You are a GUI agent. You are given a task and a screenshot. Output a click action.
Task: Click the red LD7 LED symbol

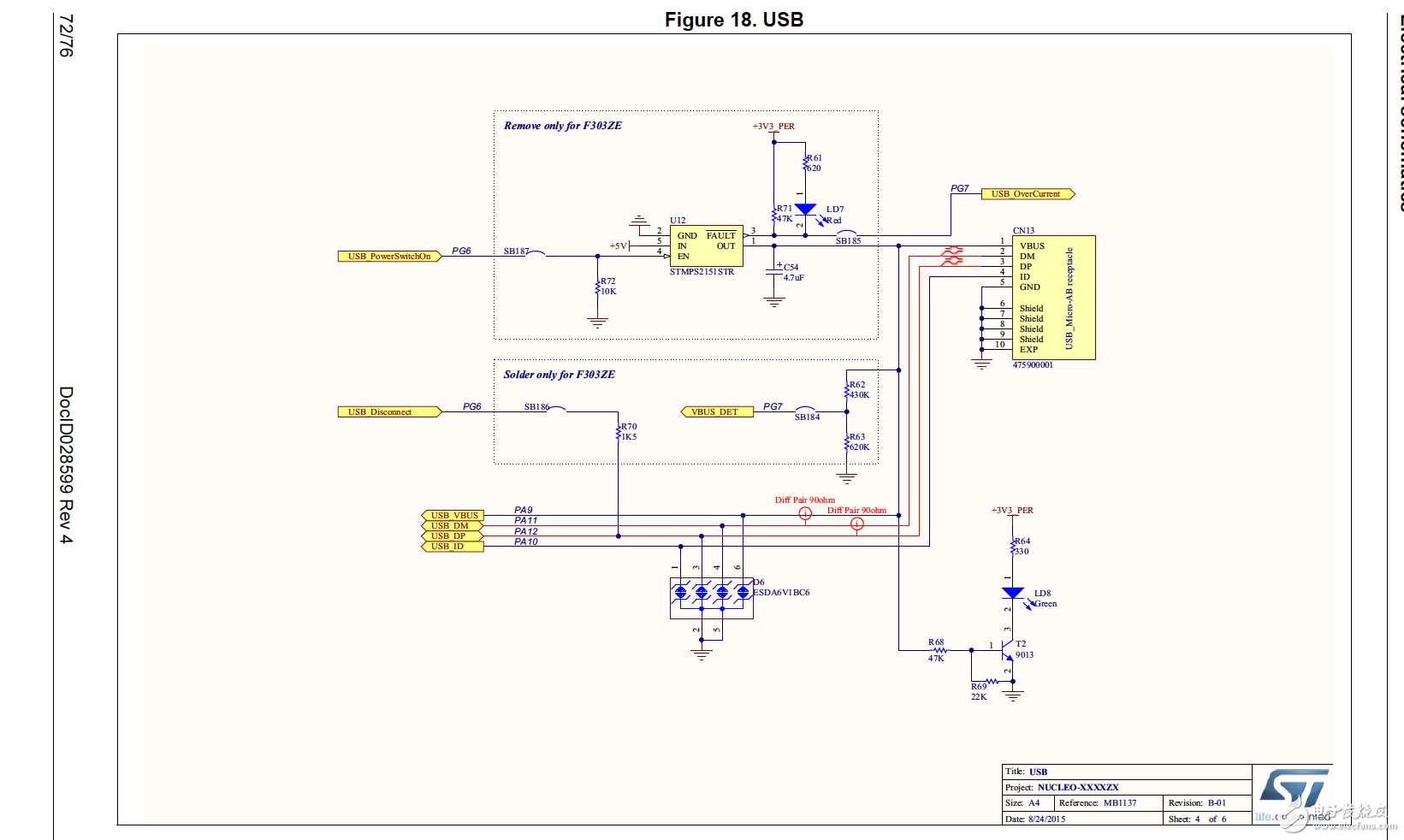(x=805, y=210)
